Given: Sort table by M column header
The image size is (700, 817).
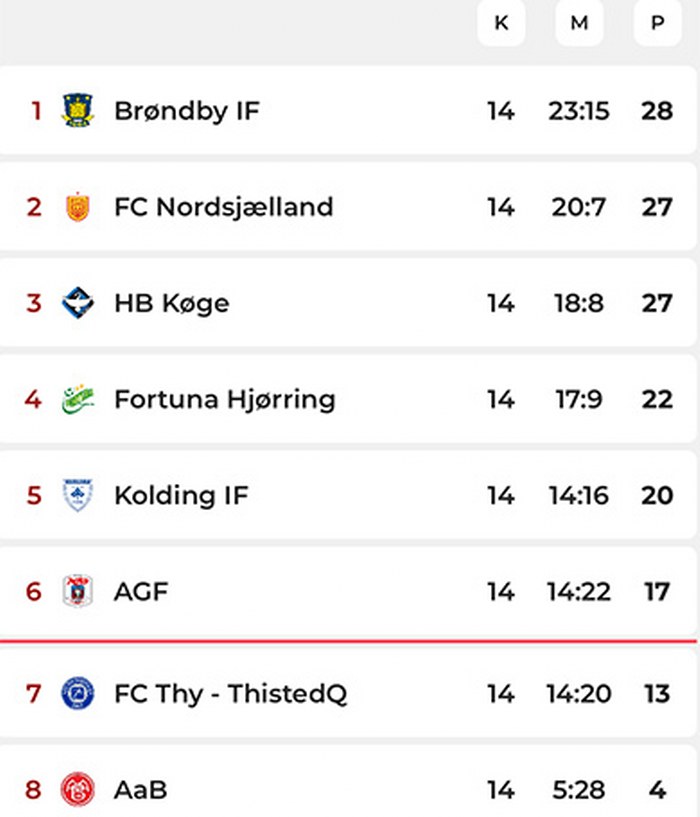Looking at the screenshot, I should [579, 23].
